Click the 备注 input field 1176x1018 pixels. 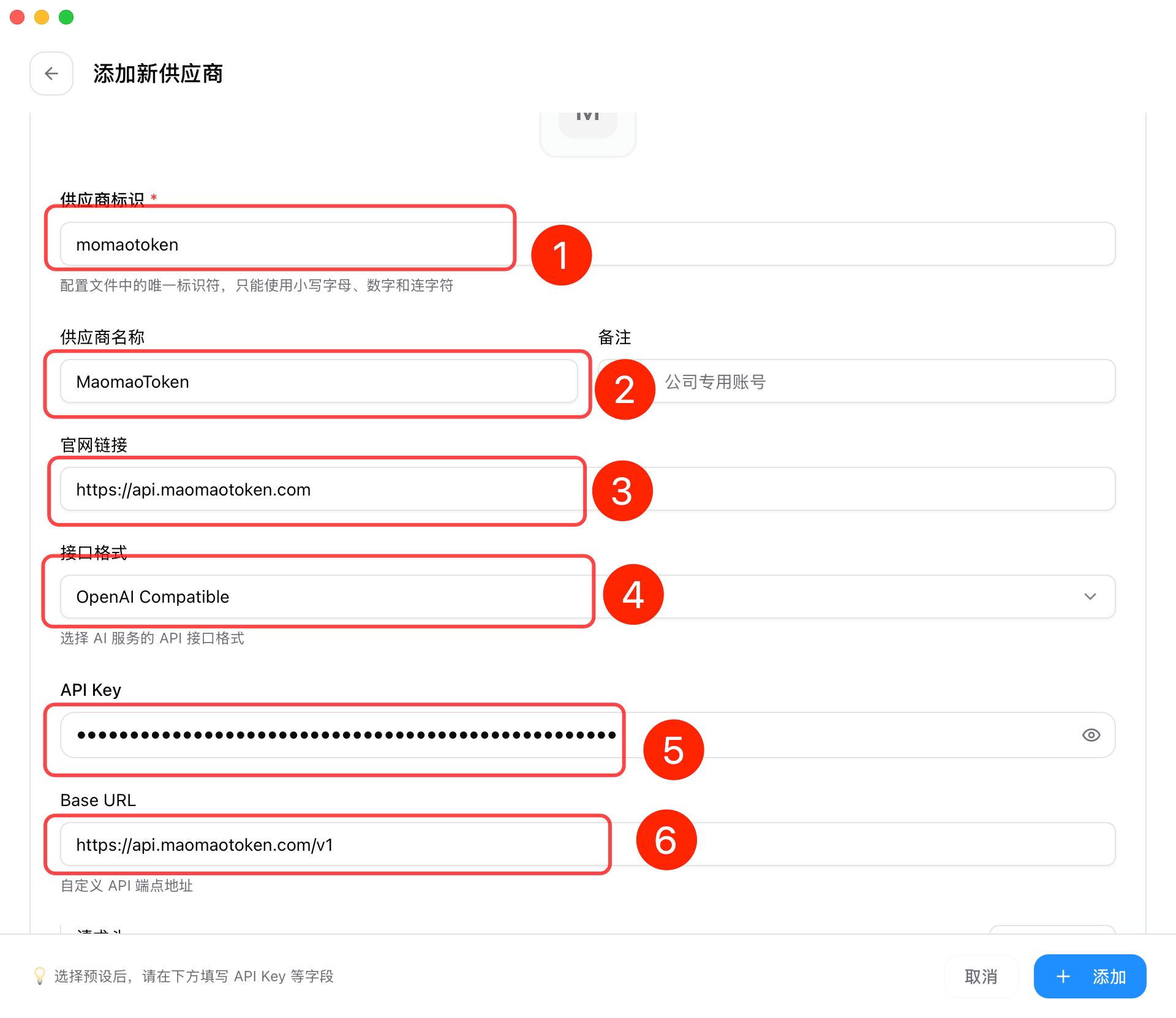(x=856, y=381)
